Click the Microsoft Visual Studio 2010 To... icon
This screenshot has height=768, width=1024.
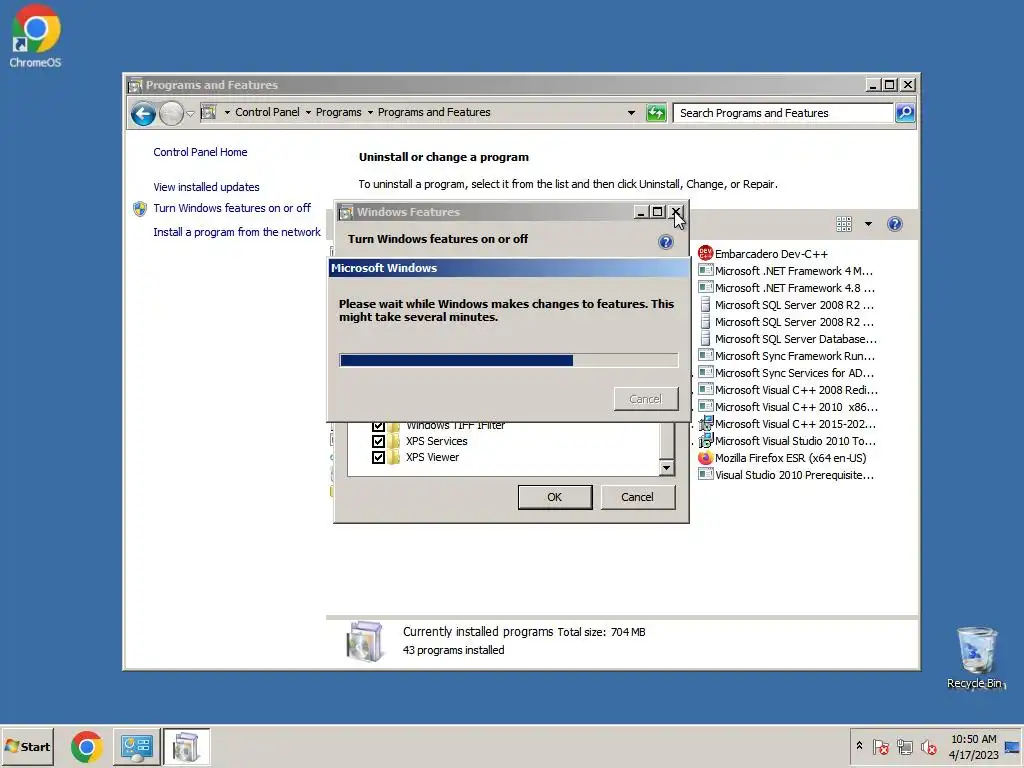[x=705, y=441]
